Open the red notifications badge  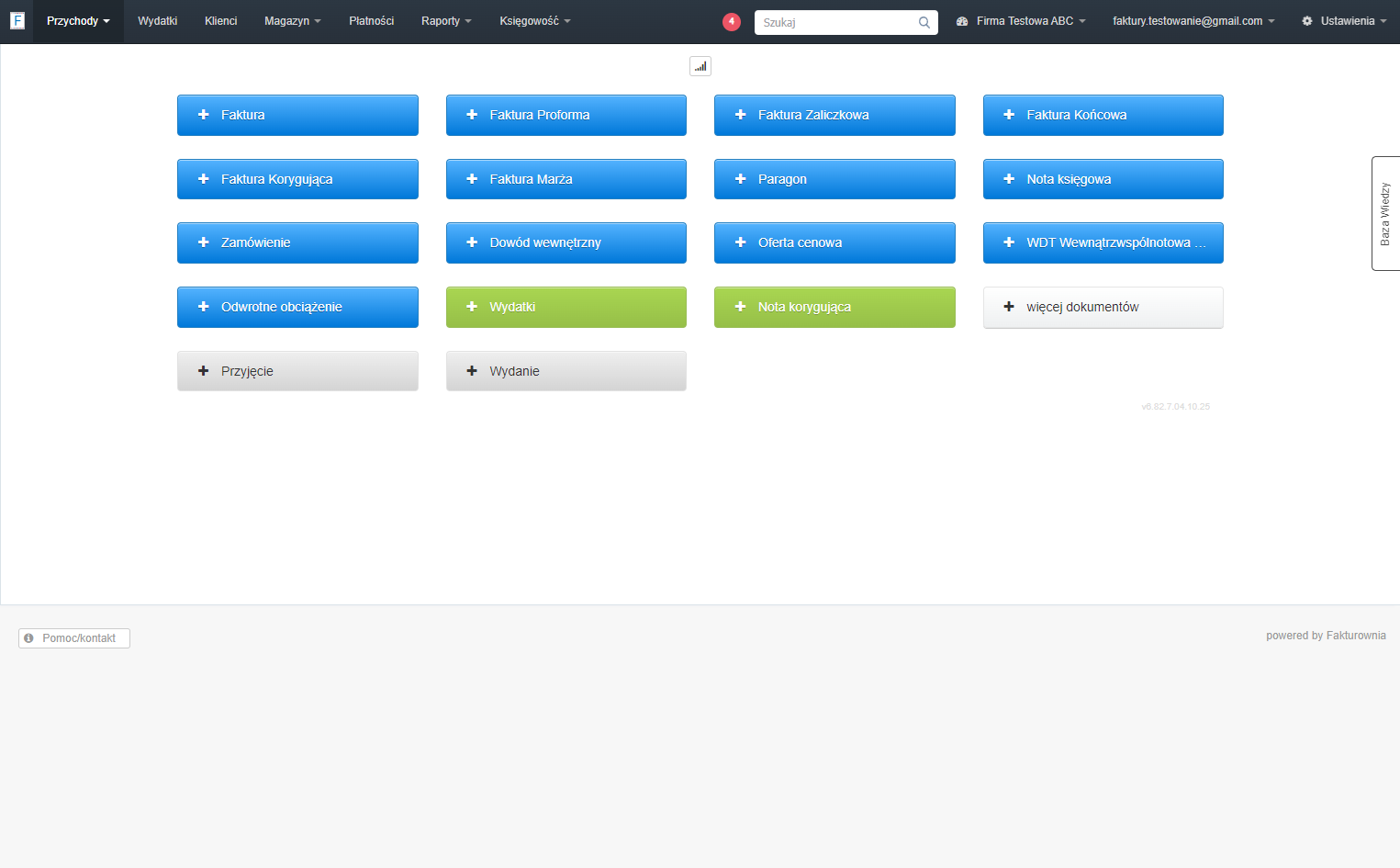click(732, 21)
